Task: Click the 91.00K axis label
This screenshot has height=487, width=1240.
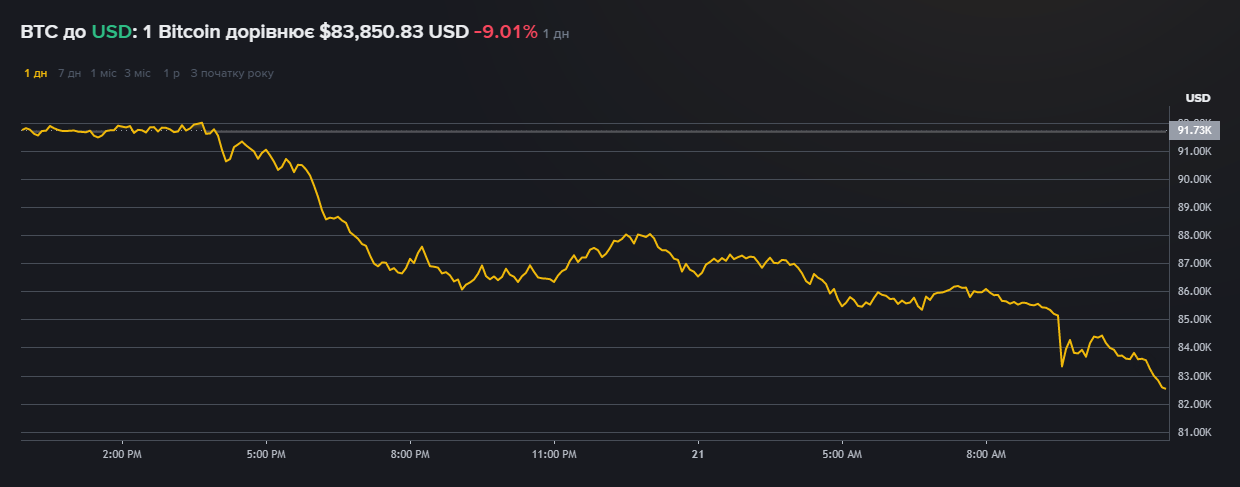Action: [x=1195, y=151]
